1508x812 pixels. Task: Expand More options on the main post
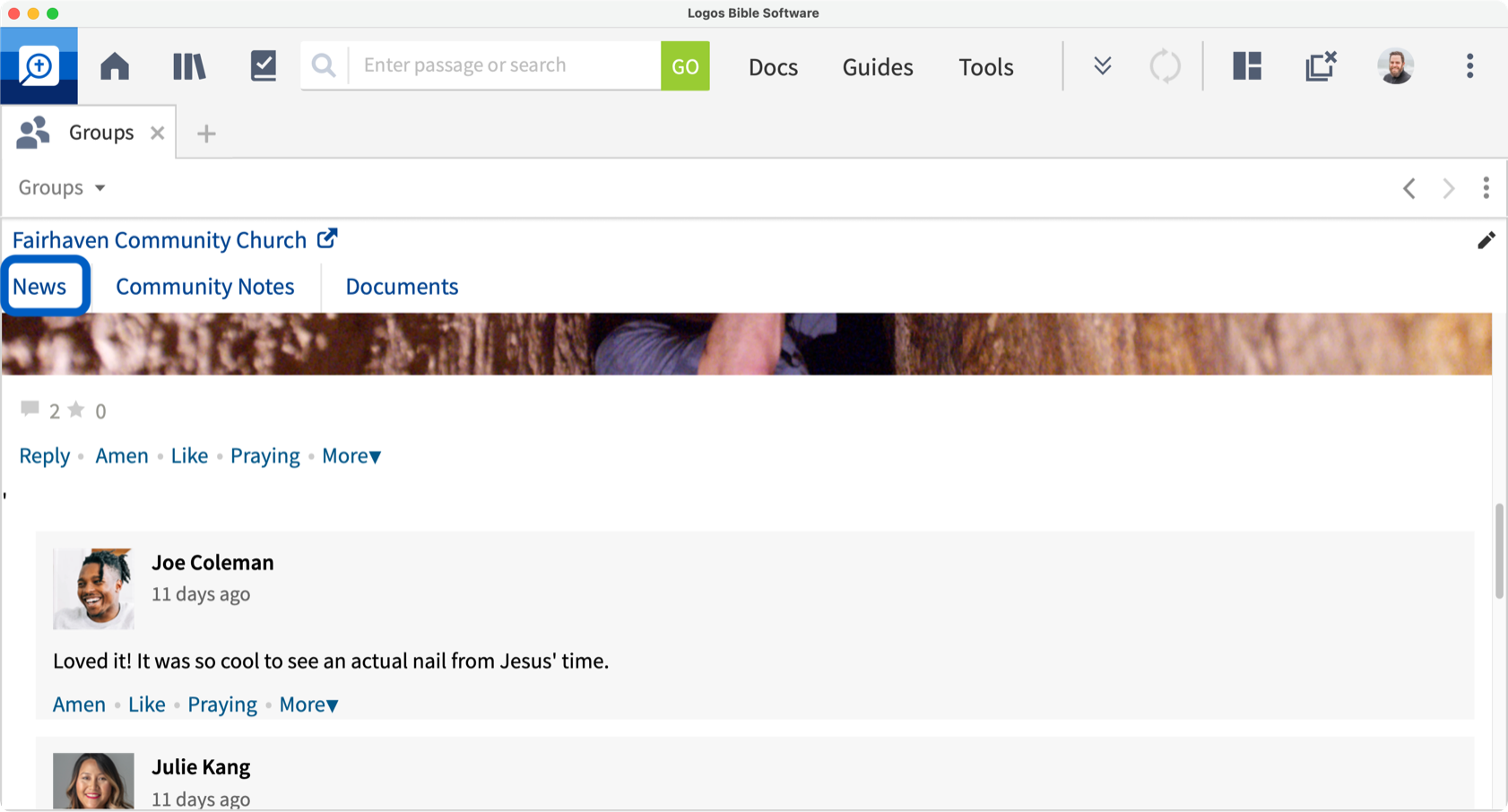coord(351,455)
